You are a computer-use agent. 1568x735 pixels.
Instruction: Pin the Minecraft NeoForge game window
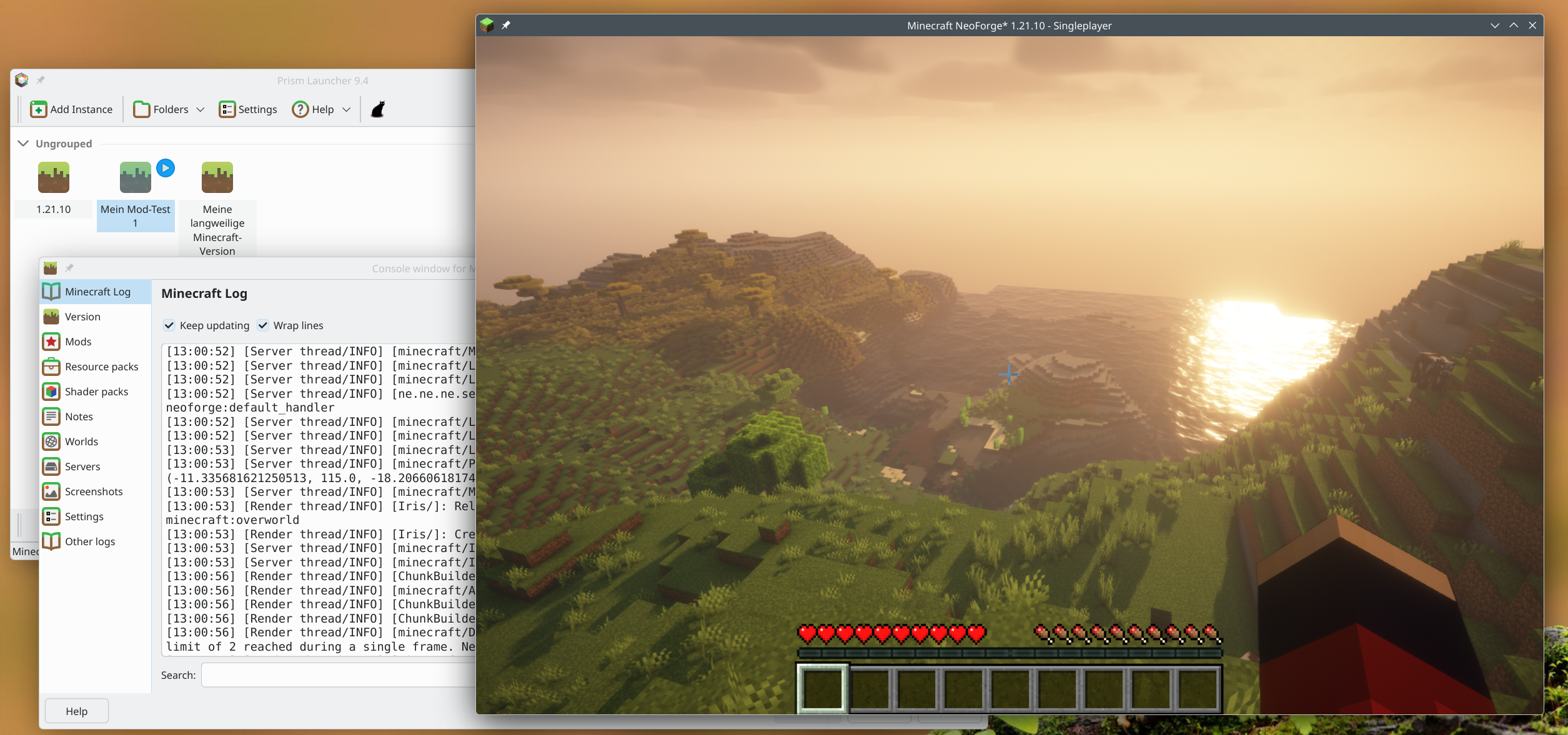click(x=506, y=26)
